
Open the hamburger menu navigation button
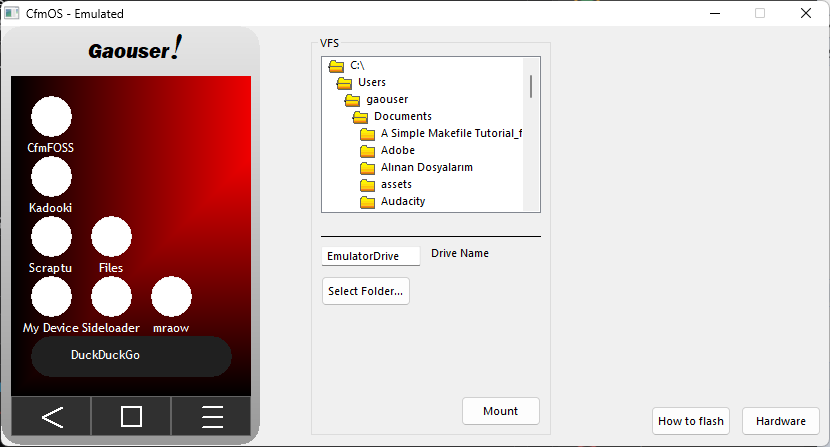pyautogui.click(x=211, y=417)
